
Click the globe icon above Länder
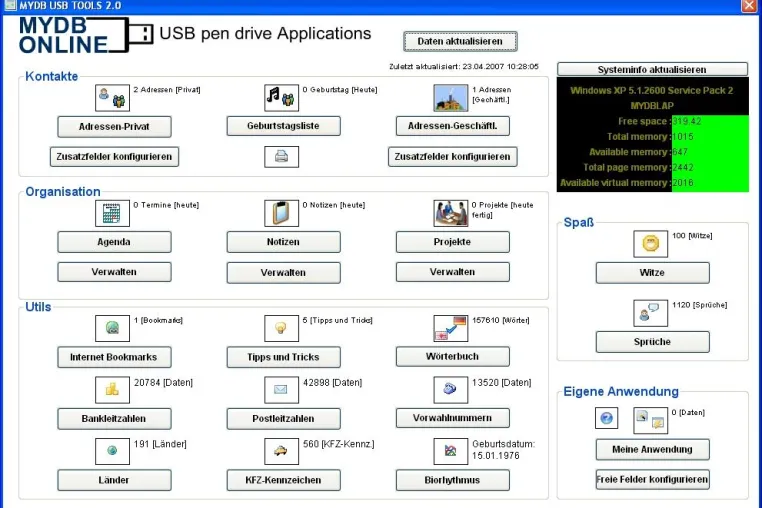click(x=112, y=451)
